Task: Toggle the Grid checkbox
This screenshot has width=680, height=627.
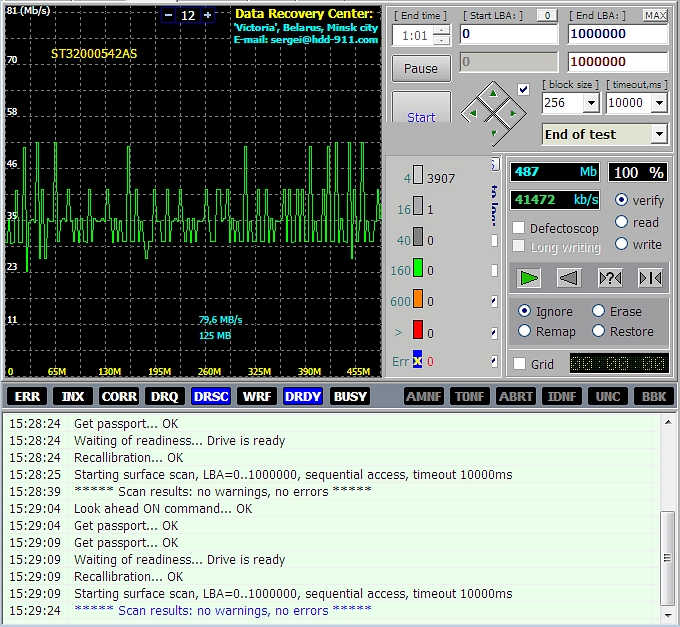Action: pyautogui.click(x=518, y=364)
